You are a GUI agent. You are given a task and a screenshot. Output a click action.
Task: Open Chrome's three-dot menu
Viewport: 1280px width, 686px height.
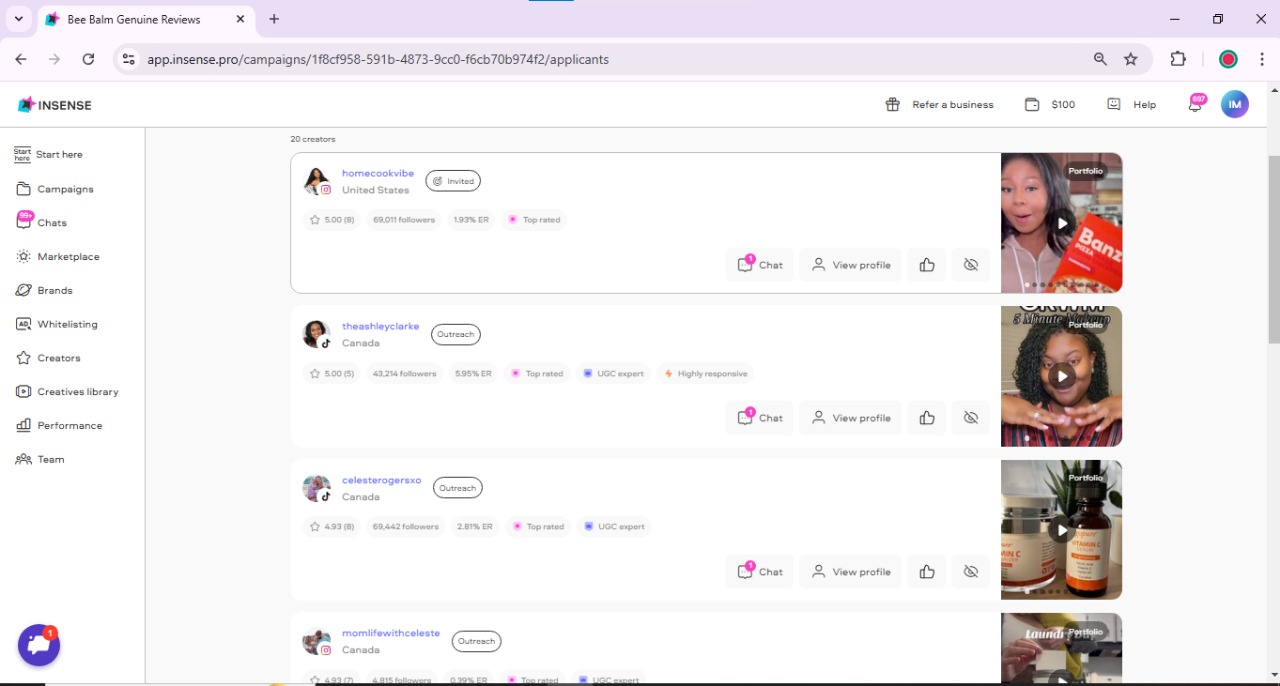1261,59
